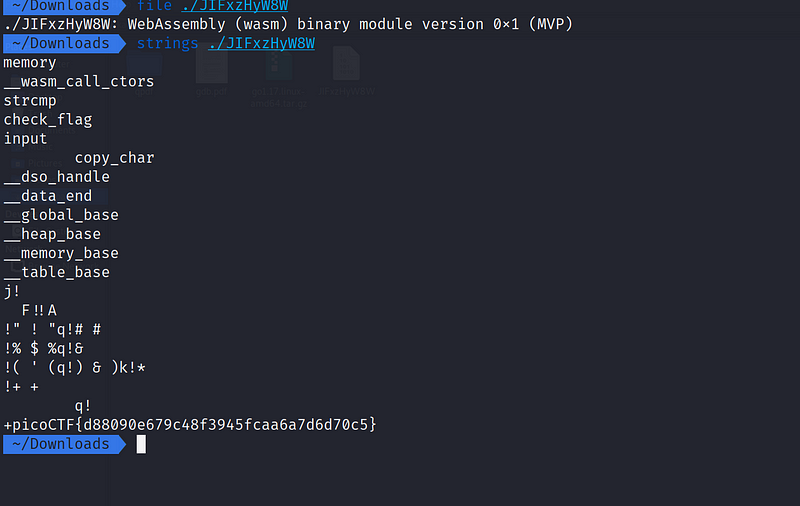The height and width of the screenshot is (506, 800).
Task: Click the underlined ./JIFxzHyW8W path after strings
Action: tap(262, 43)
